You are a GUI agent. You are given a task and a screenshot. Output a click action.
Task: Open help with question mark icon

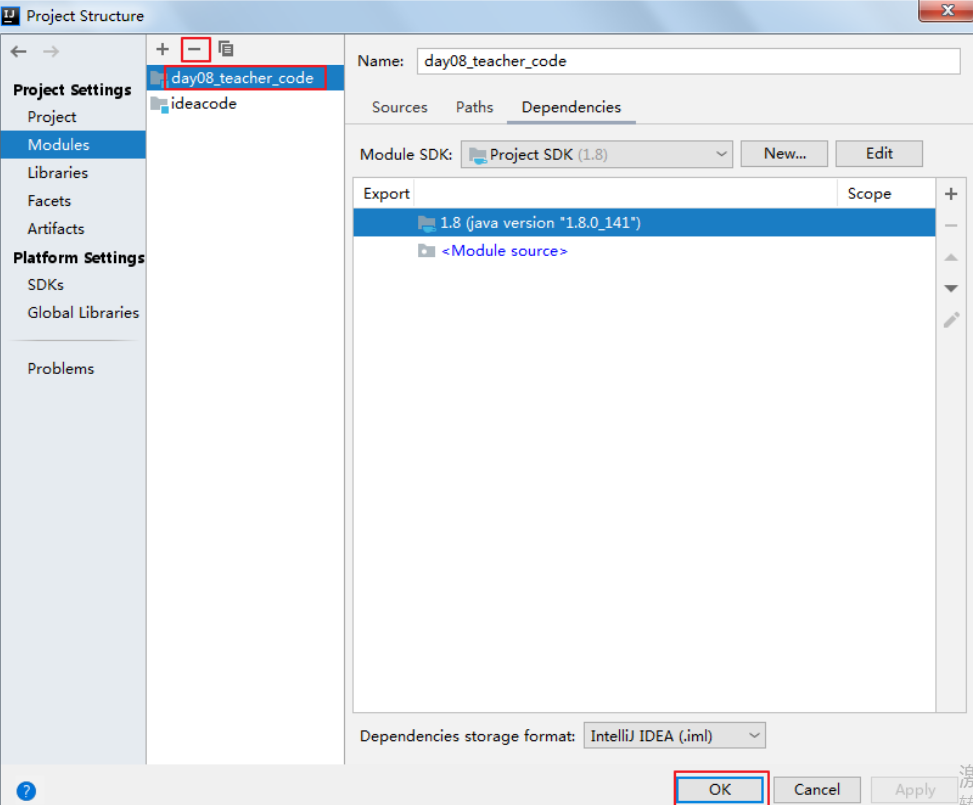click(26, 791)
